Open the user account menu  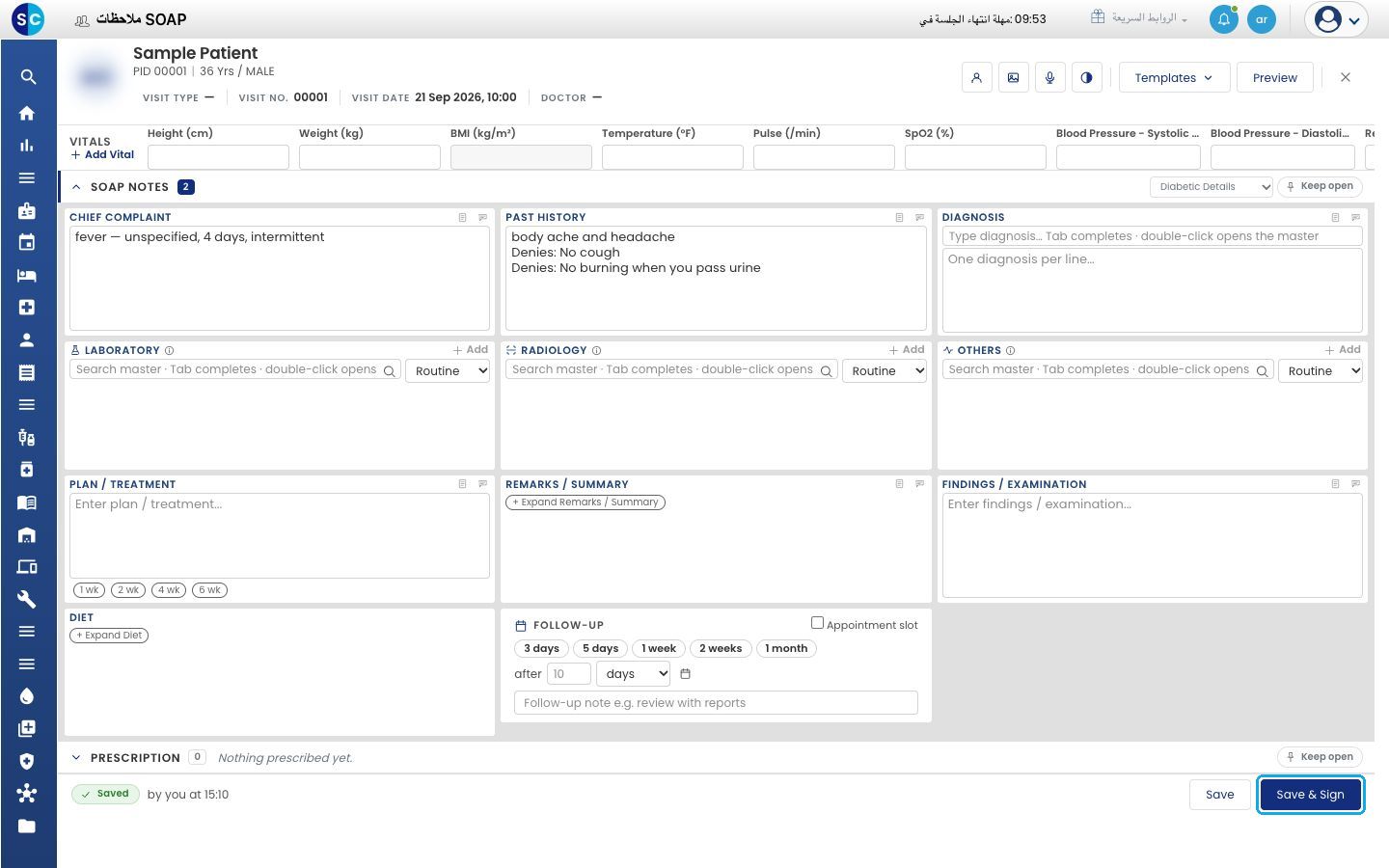click(1337, 19)
